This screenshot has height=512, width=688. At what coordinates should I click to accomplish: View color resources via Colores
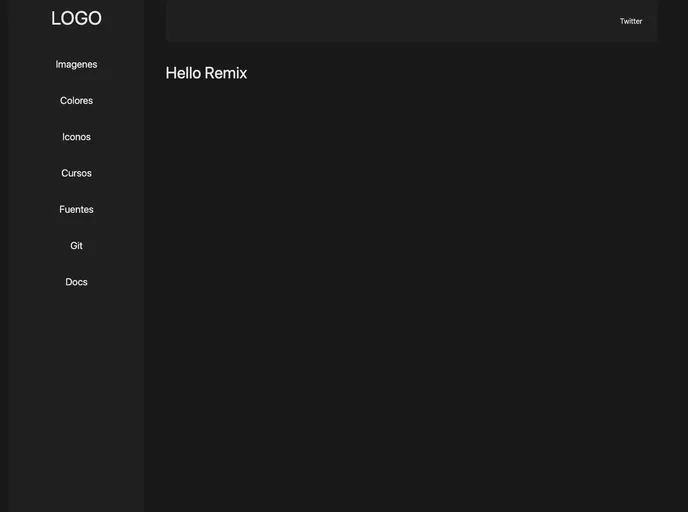(x=76, y=101)
